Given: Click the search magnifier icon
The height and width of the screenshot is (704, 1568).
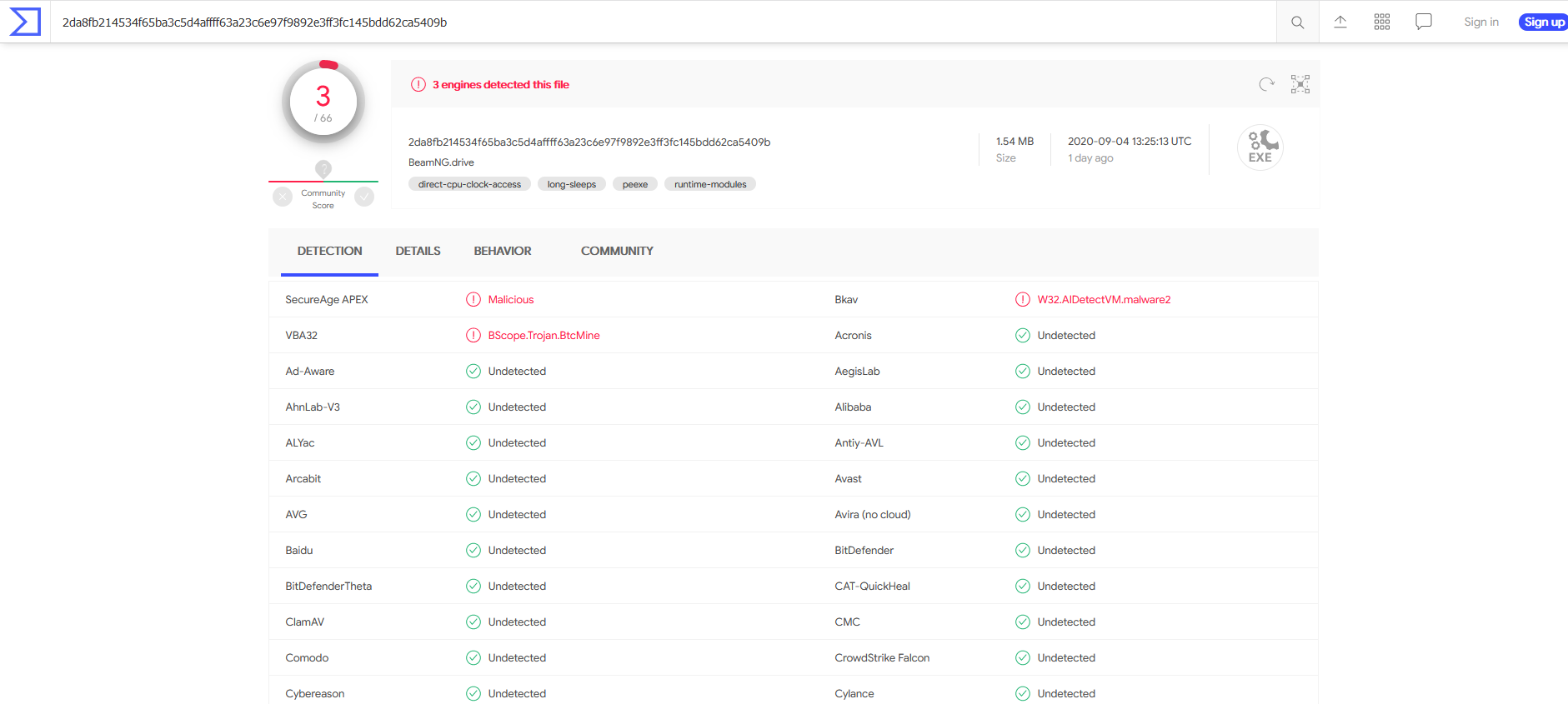Looking at the screenshot, I should pos(1298,22).
